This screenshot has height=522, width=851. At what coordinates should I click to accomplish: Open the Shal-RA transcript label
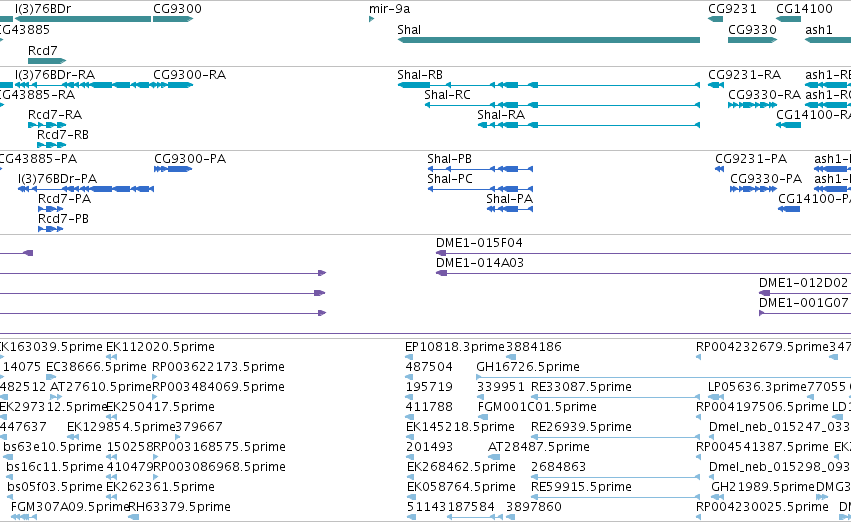[501, 115]
